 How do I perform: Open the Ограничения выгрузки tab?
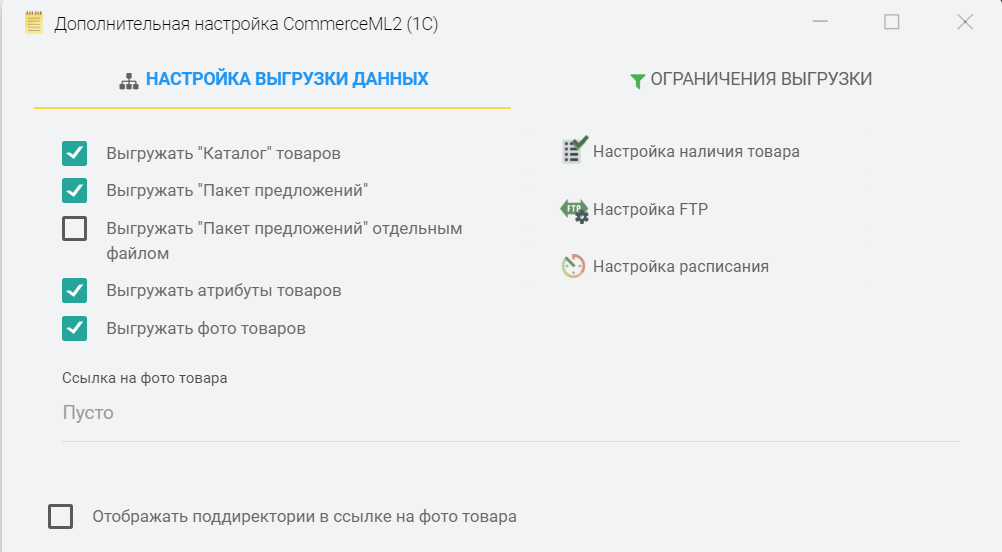coord(761,79)
